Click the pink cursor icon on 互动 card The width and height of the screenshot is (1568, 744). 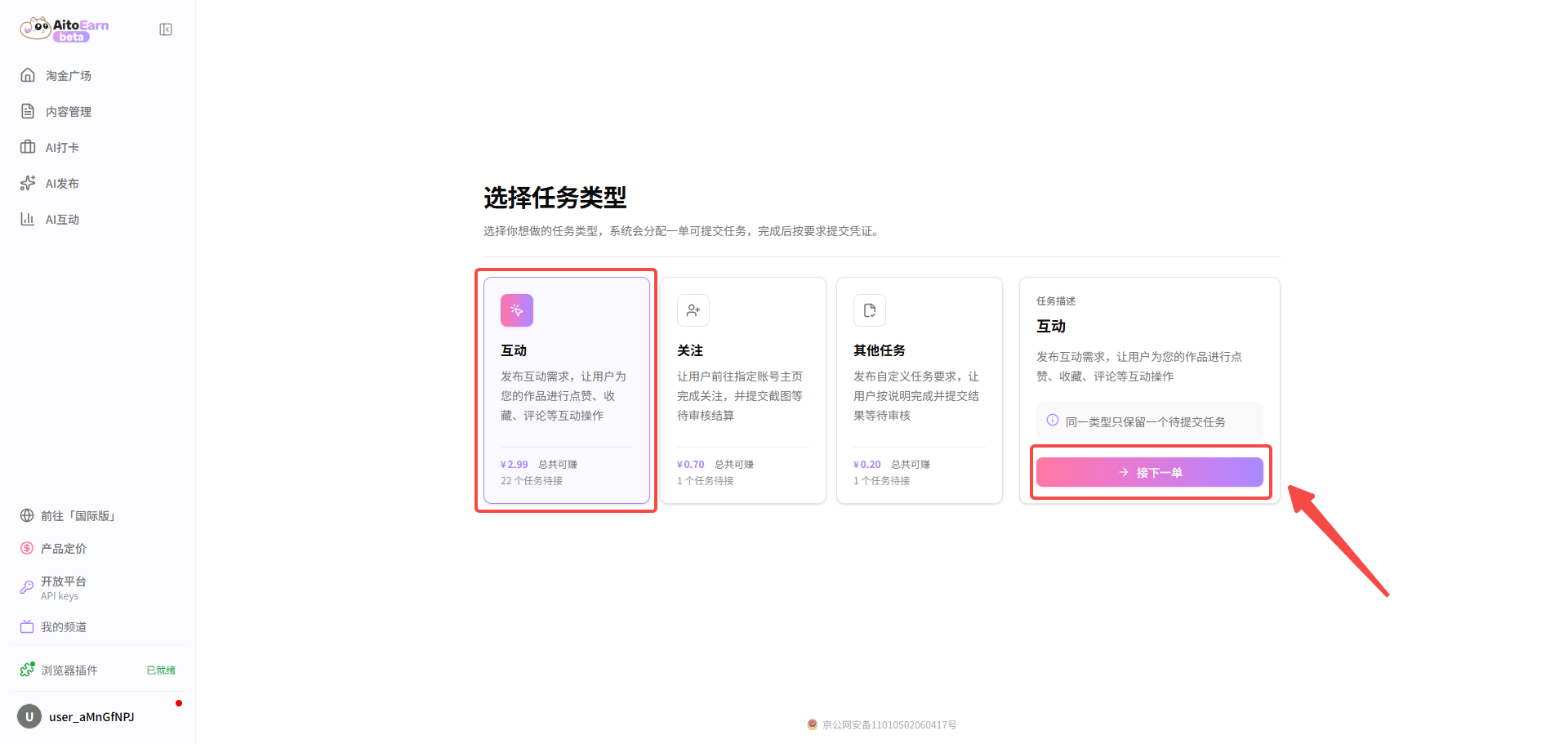click(517, 310)
